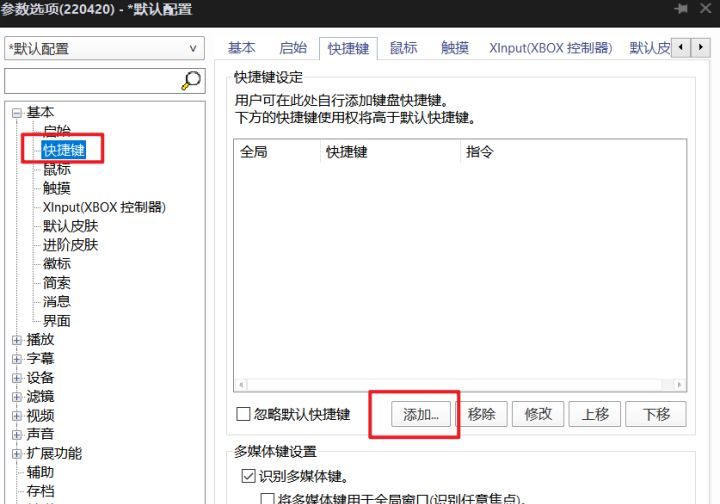Select 简索 in the tree
Viewport: 720px width, 504px height.
coord(56,283)
